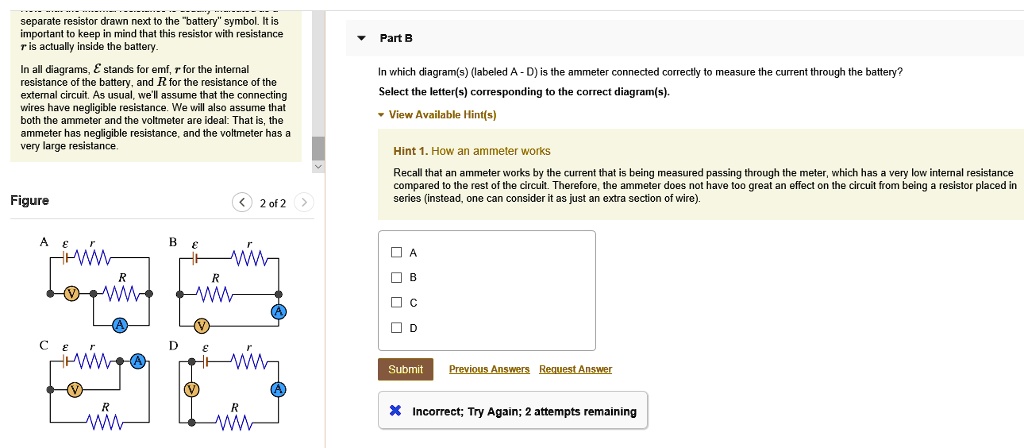Check answer option A
The image size is (1024, 448).
tap(396, 253)
